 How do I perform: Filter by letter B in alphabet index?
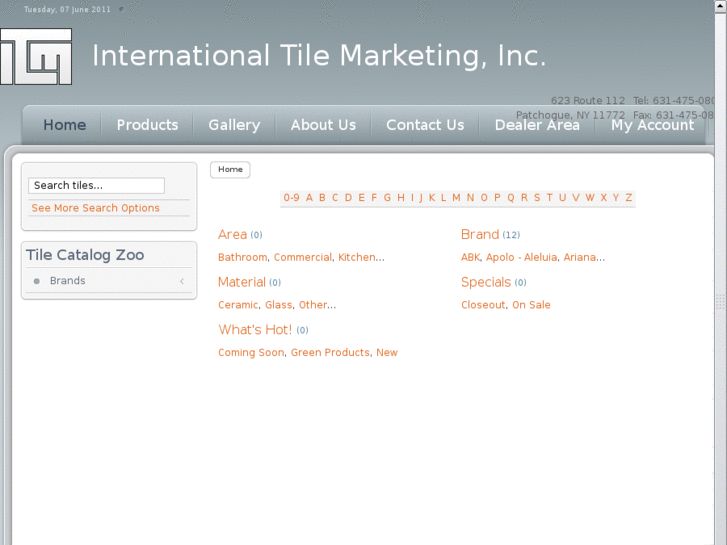[x=322, y=198]
